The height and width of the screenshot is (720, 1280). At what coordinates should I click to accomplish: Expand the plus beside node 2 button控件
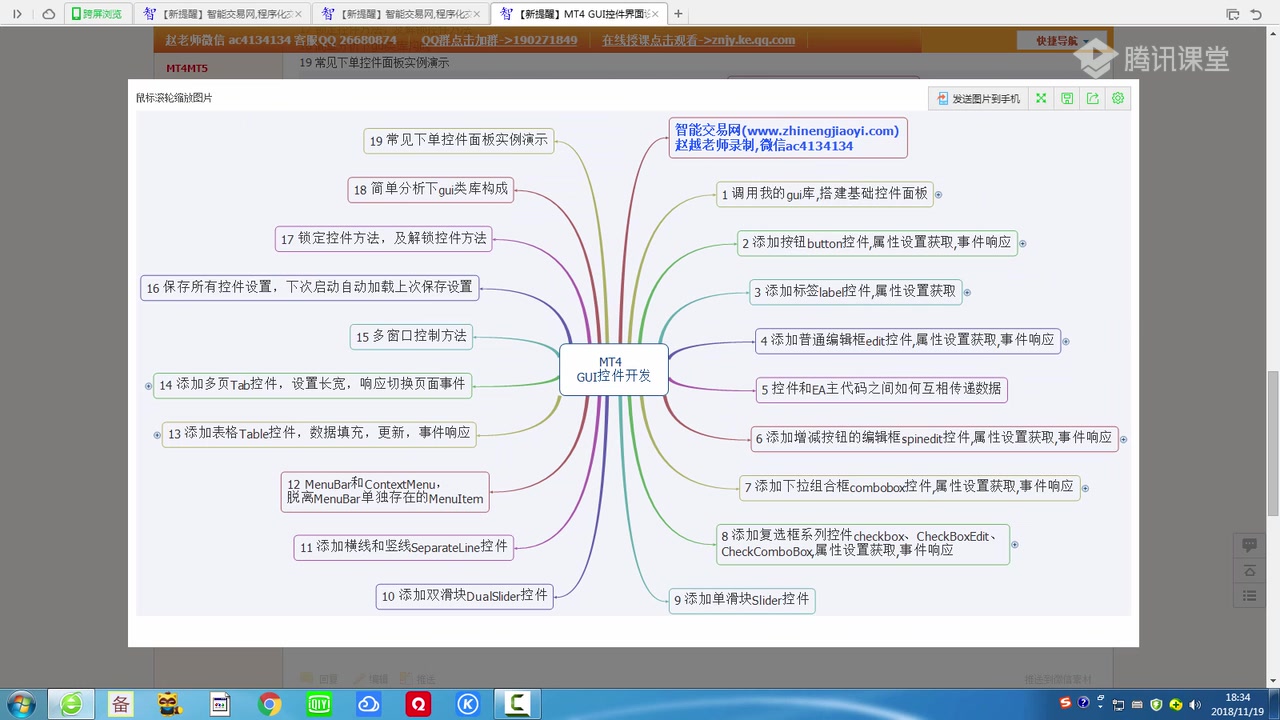(1022, 242)
